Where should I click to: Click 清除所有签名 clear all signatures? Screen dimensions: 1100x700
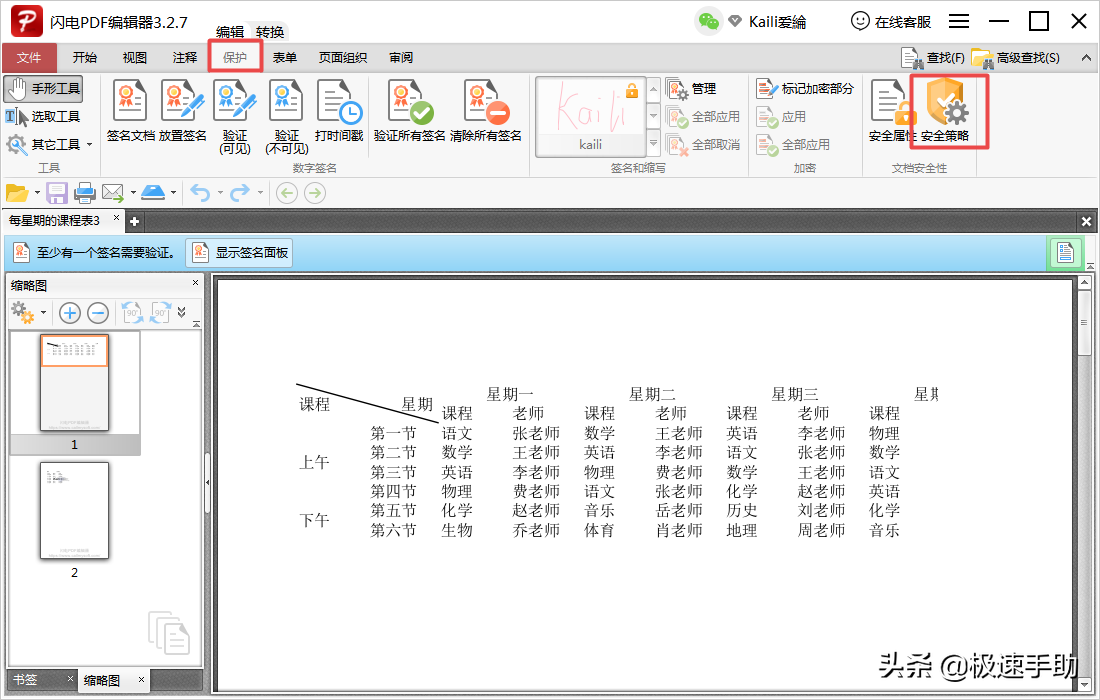pos(485,111)
